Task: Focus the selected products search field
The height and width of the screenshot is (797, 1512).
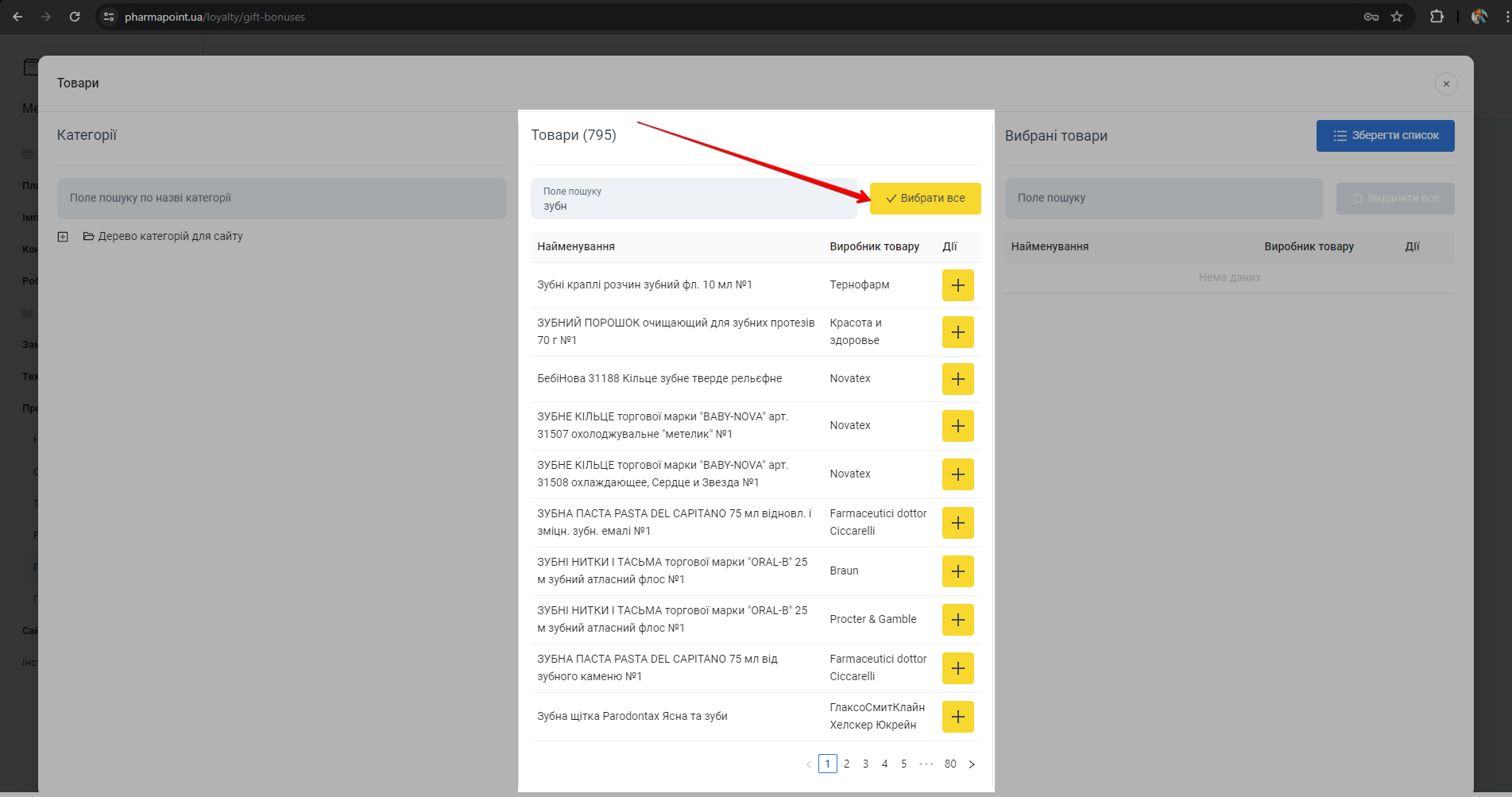Action: tap(1163, 199)
